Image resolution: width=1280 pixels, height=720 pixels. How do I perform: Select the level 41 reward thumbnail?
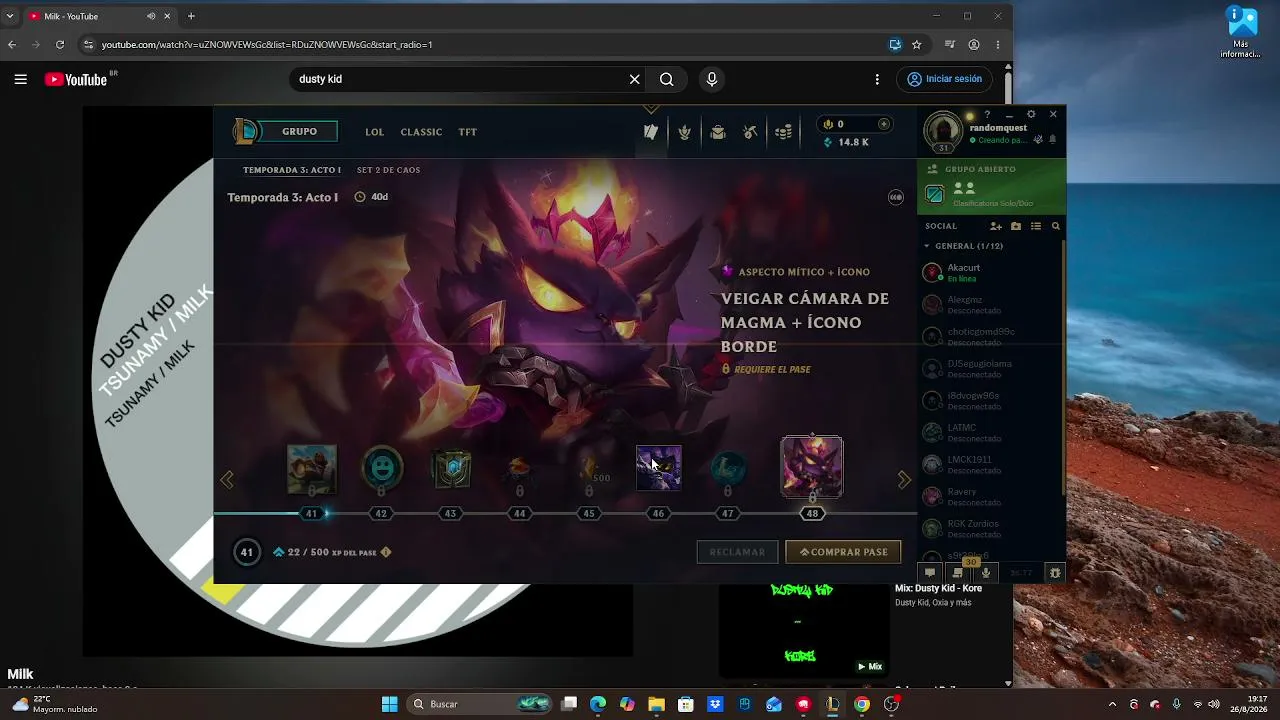312,469
